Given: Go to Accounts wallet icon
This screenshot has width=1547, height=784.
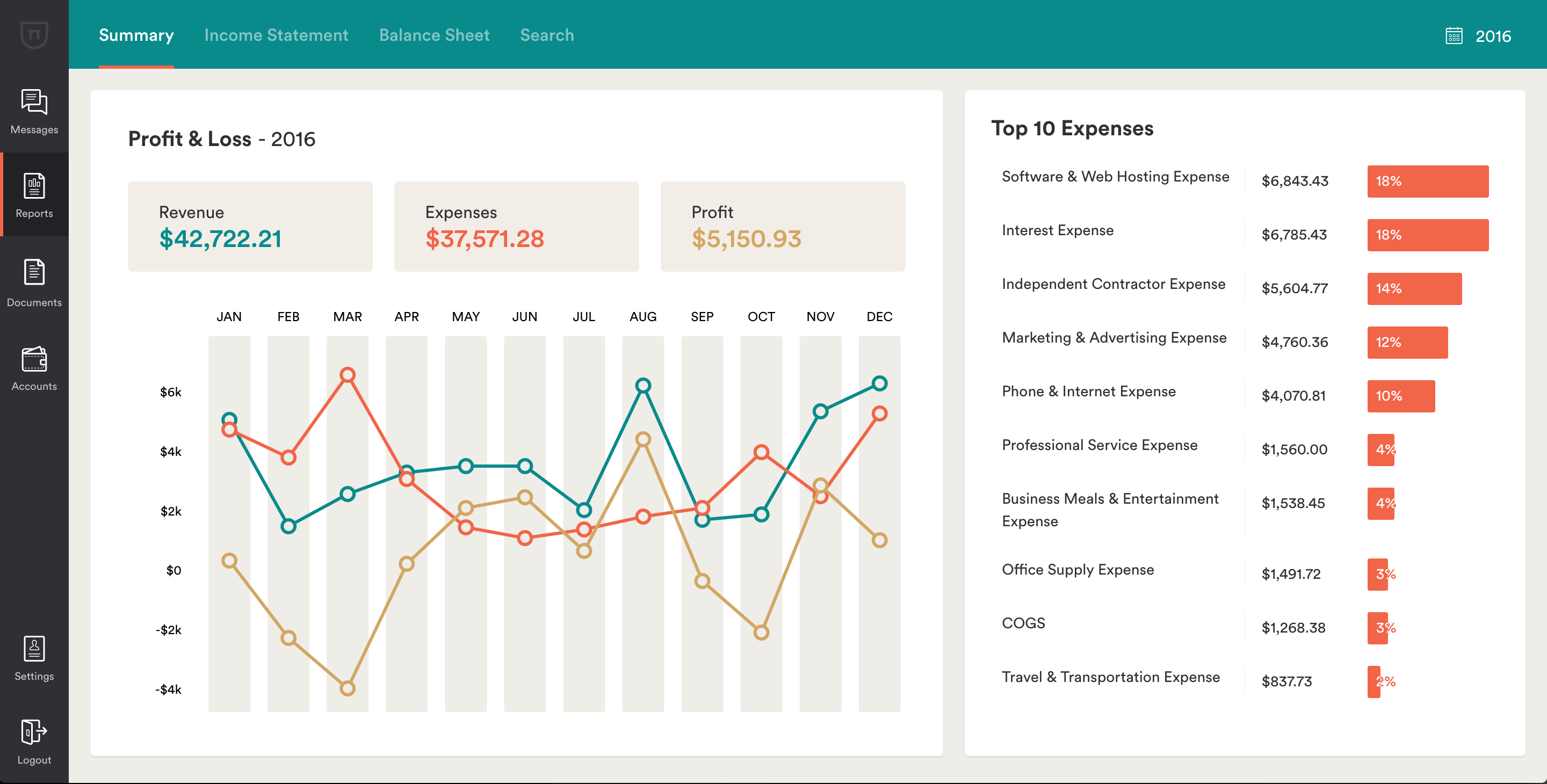Looking at the screenshot, I should tap(34, 359).
